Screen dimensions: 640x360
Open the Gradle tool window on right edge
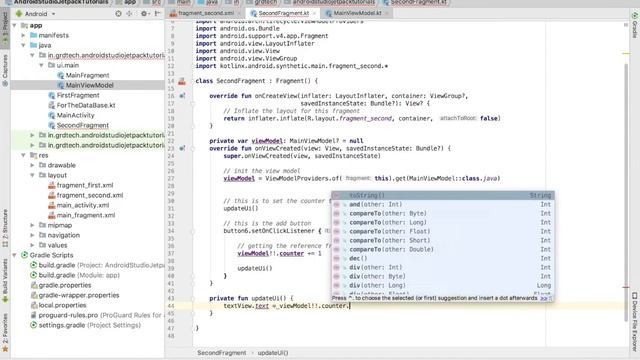click(x=635, y=25)
